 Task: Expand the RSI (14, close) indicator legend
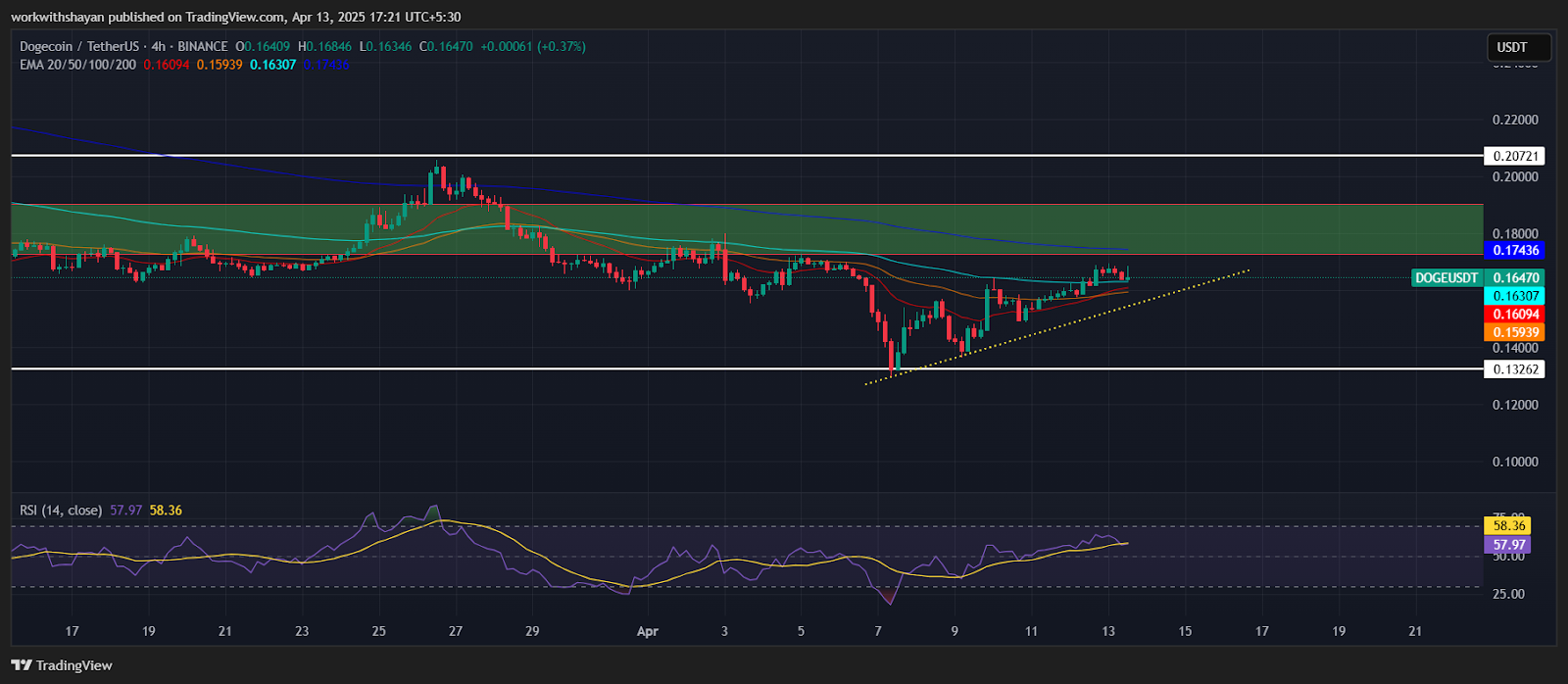click(x=61, y=511)
